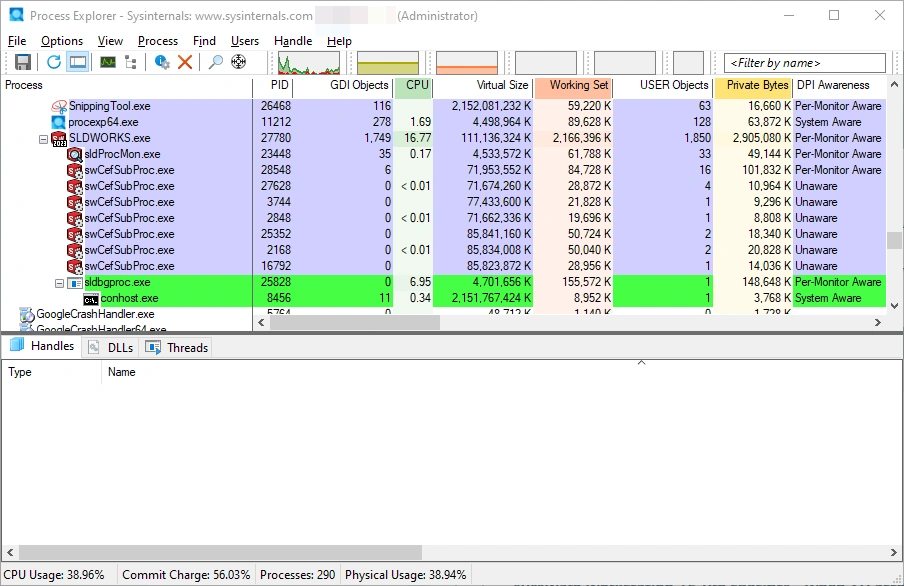This screenshot has width=904, height=586.
Task: Click process list scroll down arrow
Action: (894, 306)
